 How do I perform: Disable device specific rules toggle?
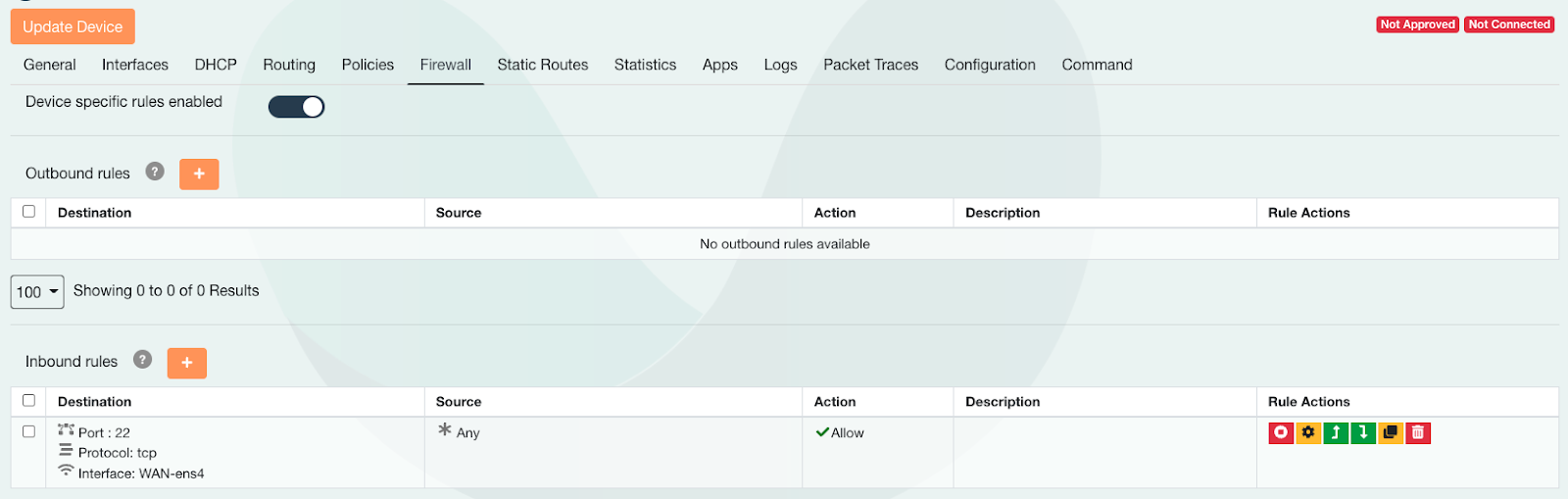(296, 107)
